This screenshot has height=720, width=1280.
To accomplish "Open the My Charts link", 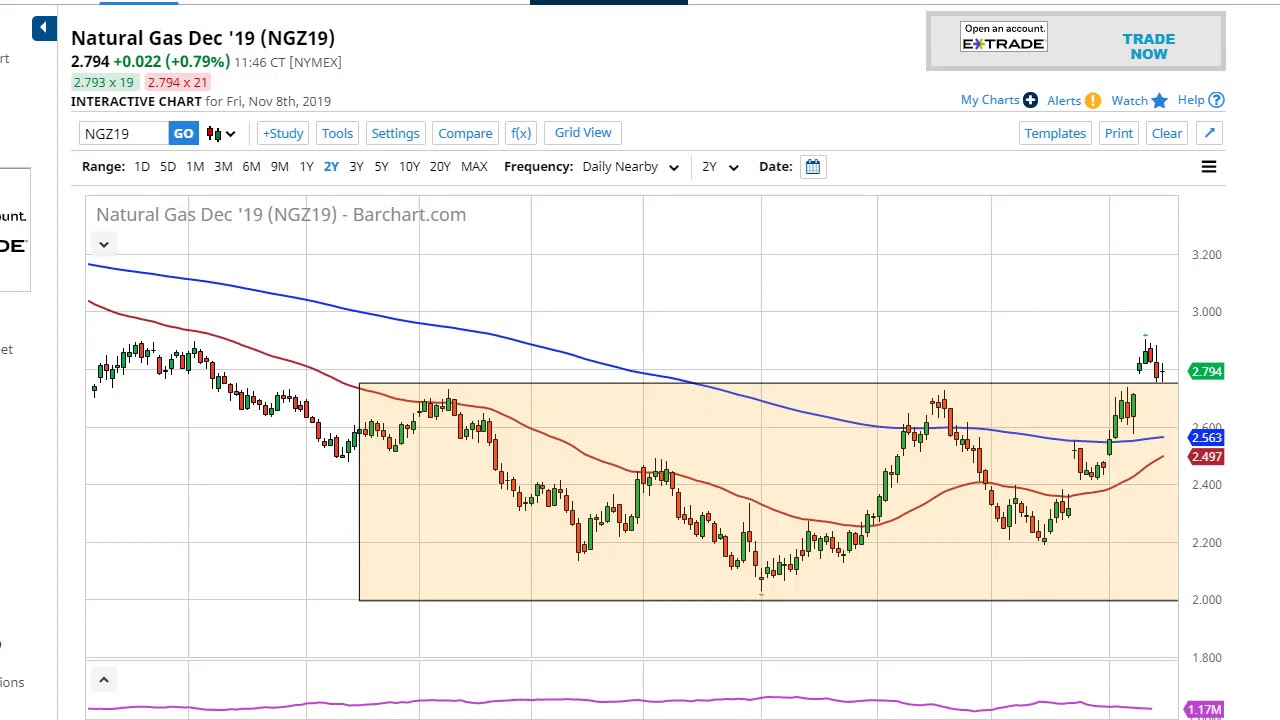I will point(990,100).
